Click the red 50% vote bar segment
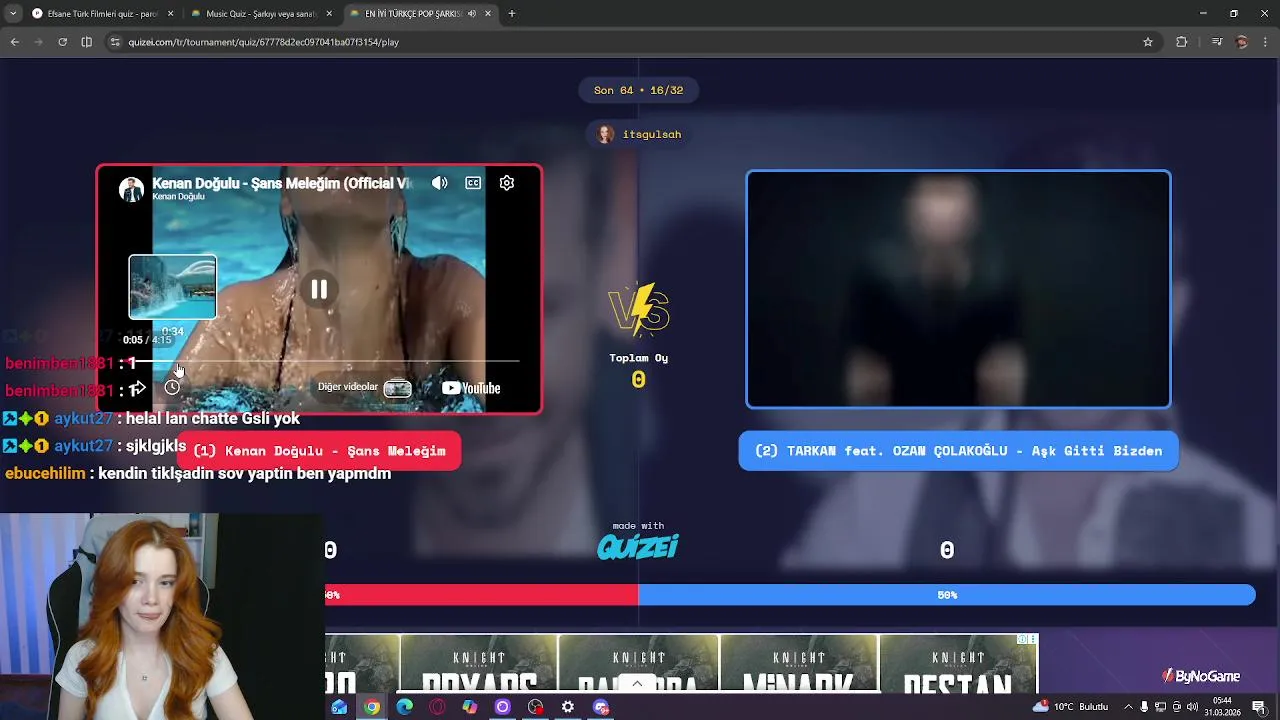 point(481,595)
